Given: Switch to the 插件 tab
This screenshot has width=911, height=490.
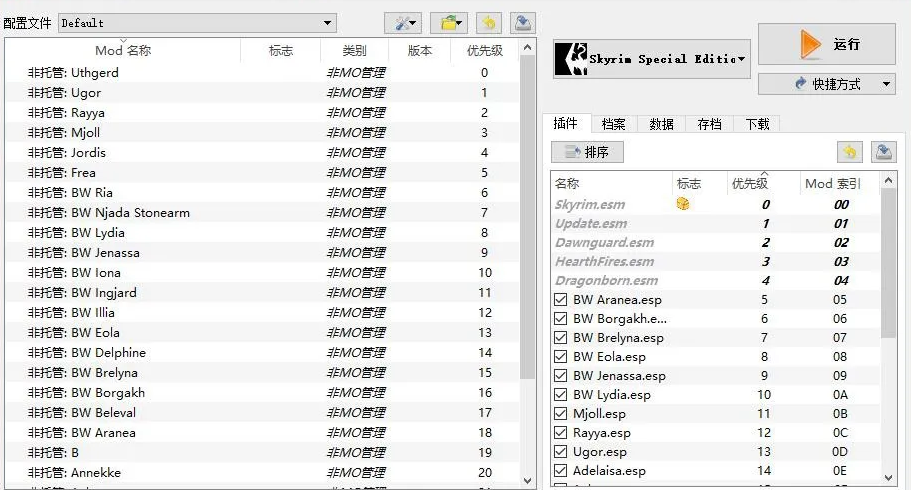Looking at the screenshot, I should [x=566, y=123].
